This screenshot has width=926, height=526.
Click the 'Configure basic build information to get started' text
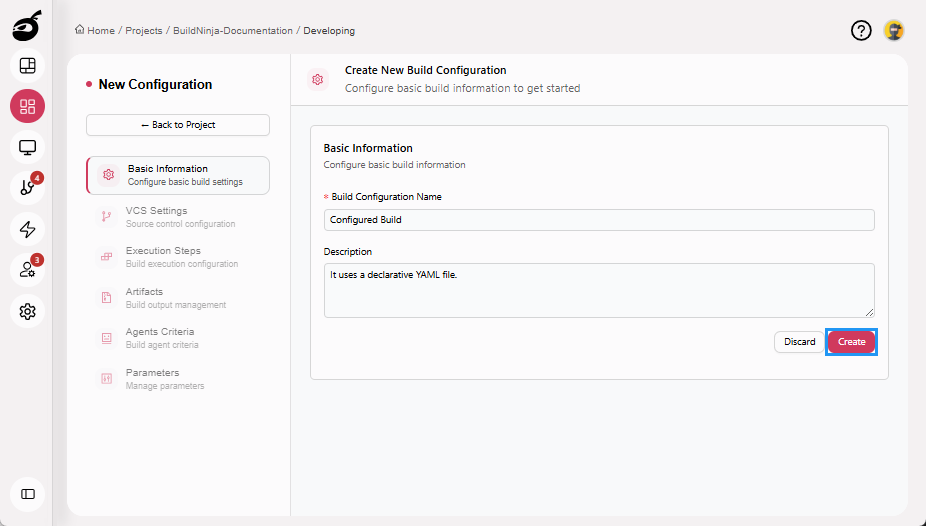tap(462, 88)
